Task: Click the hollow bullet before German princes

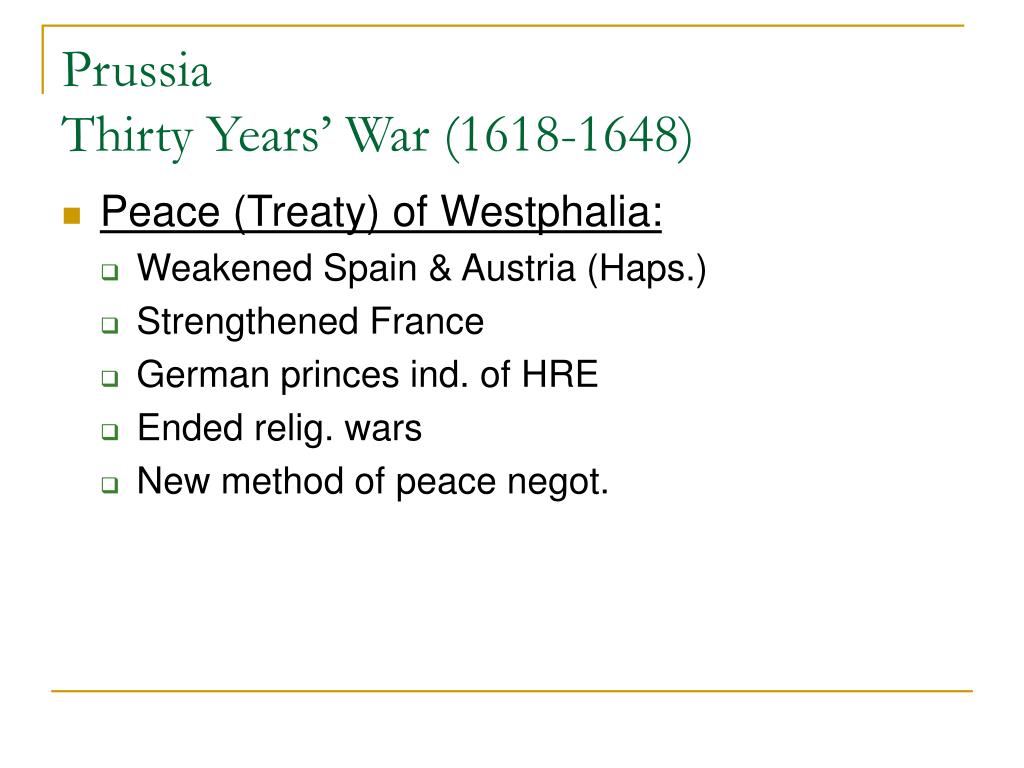Action: point(110,379)
